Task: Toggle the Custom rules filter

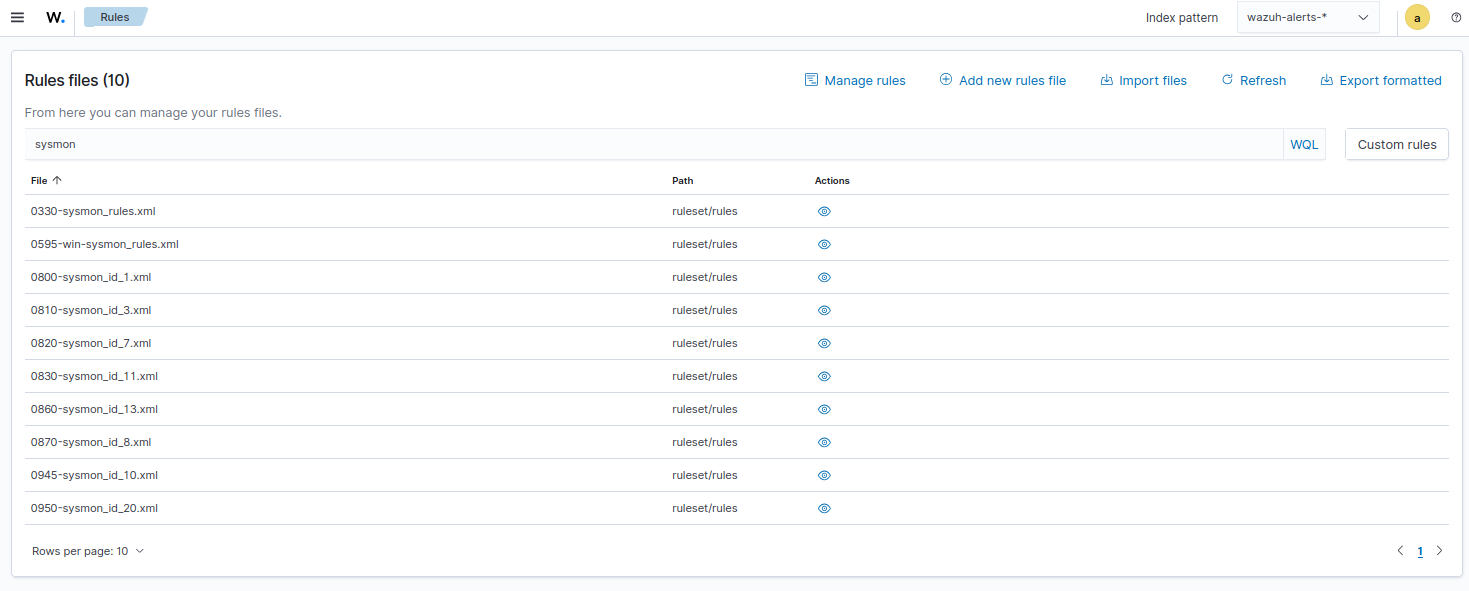Action: point(1396,144)
